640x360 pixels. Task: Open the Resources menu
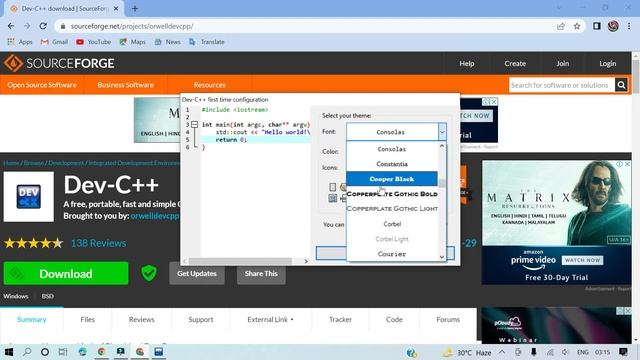point(209,85)
